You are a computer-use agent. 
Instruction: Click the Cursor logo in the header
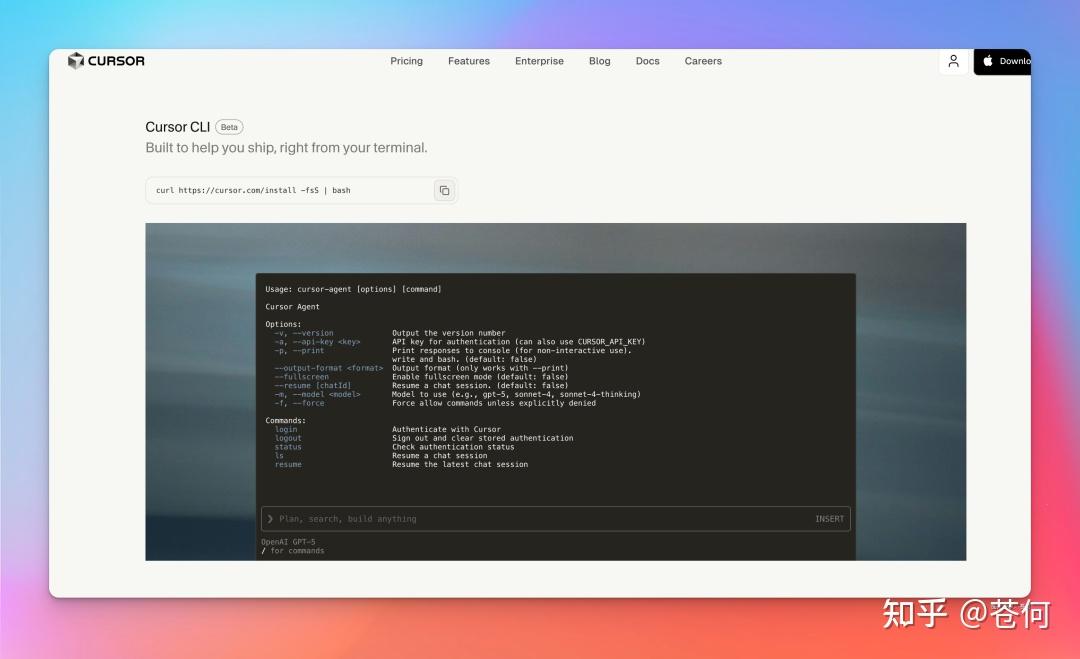click(106, 61)
